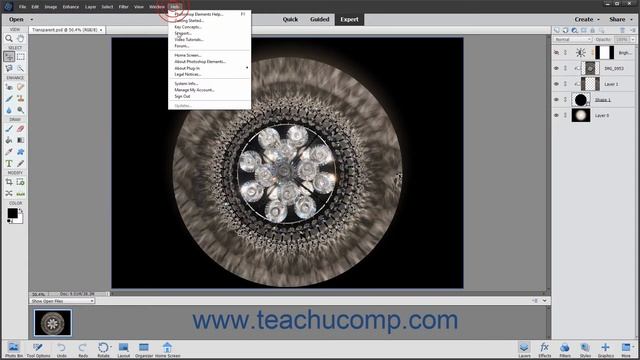Screen dimensions: 640x360
Task: Toggle the Layers panel button
Action: click(x=524, y=350)
